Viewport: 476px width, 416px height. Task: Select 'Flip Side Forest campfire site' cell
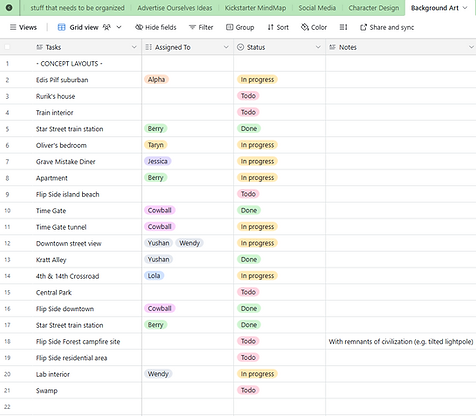pos(87,341)
